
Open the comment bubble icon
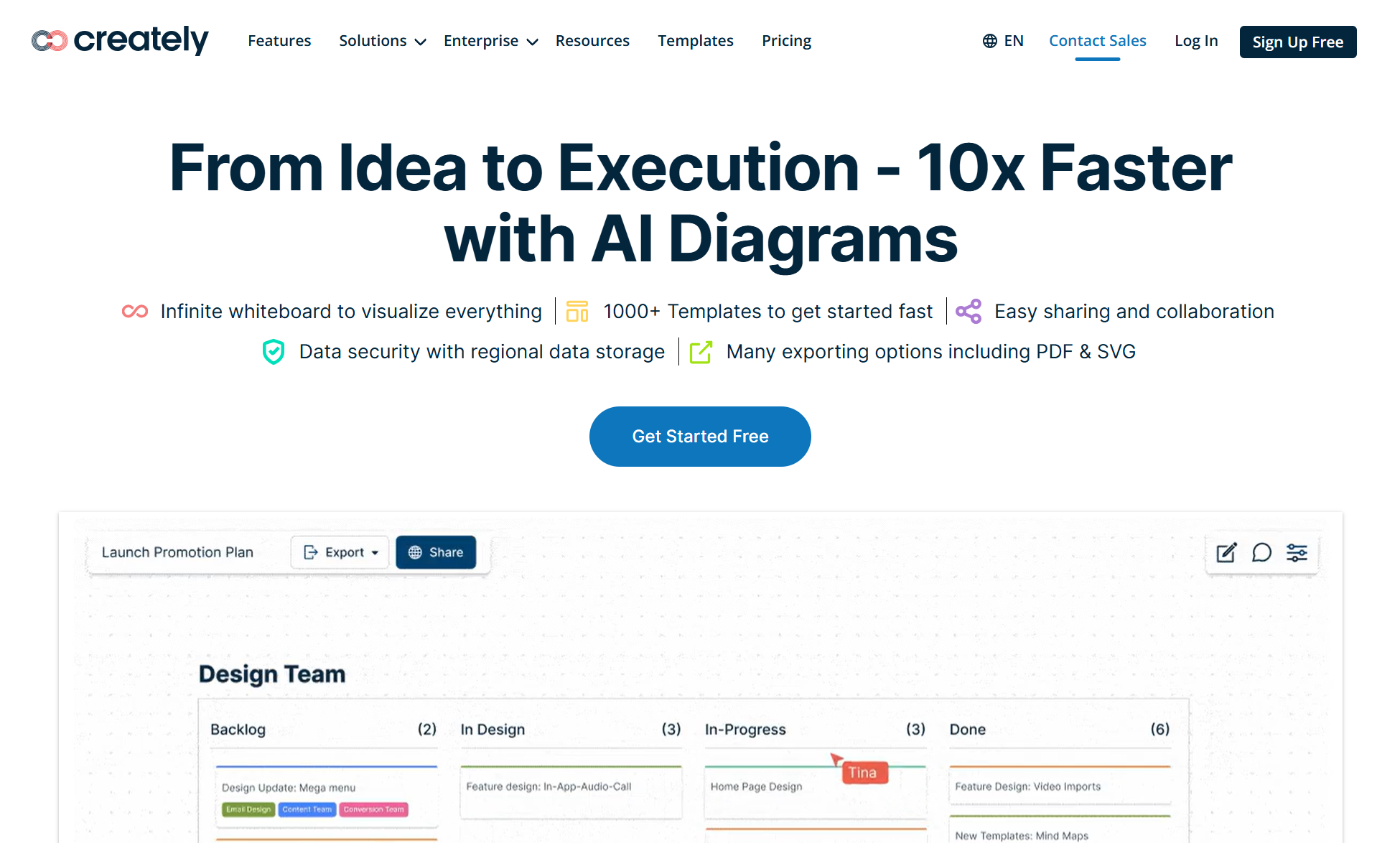[x=1261, y=552]
